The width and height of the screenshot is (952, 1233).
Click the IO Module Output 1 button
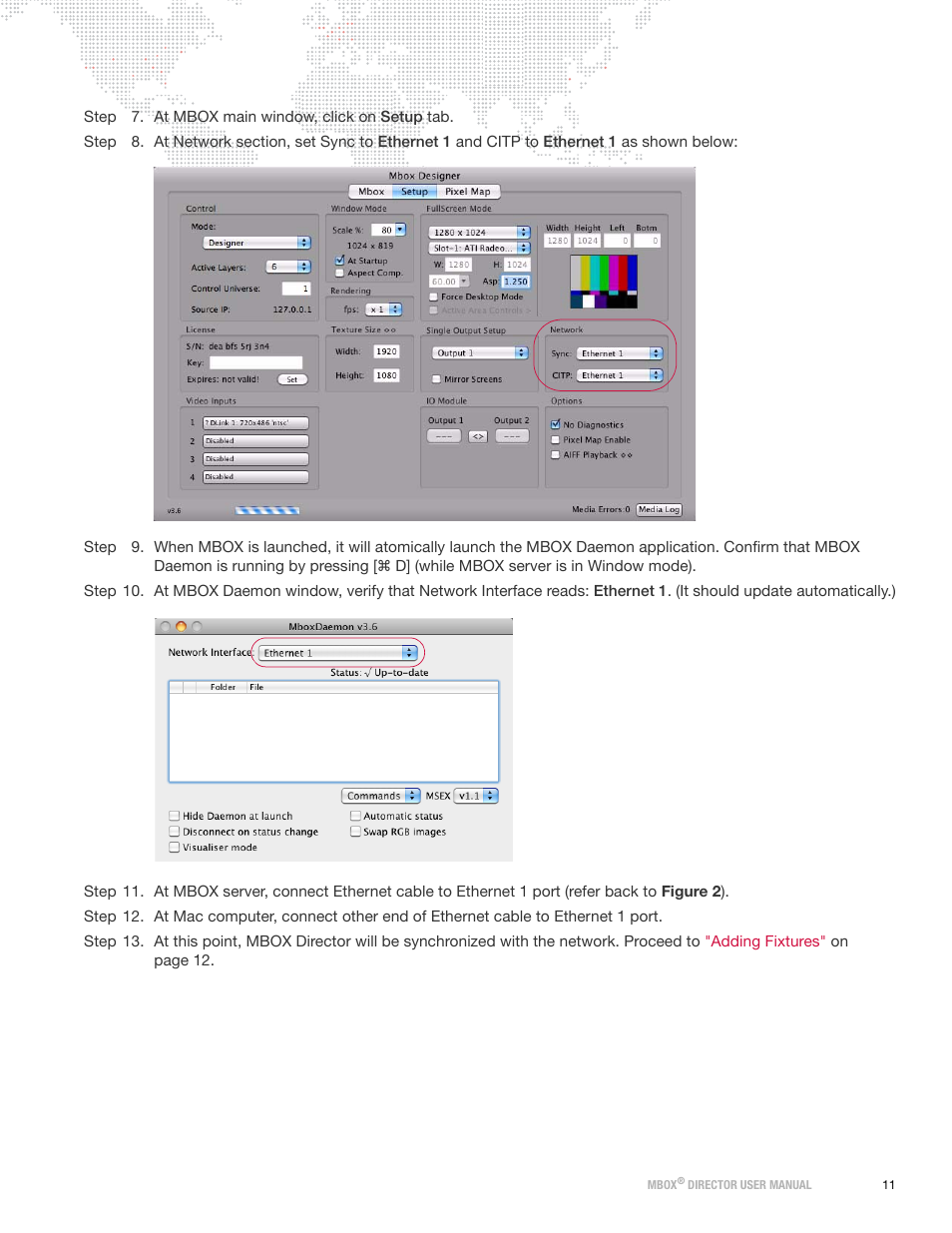point(444,436)
